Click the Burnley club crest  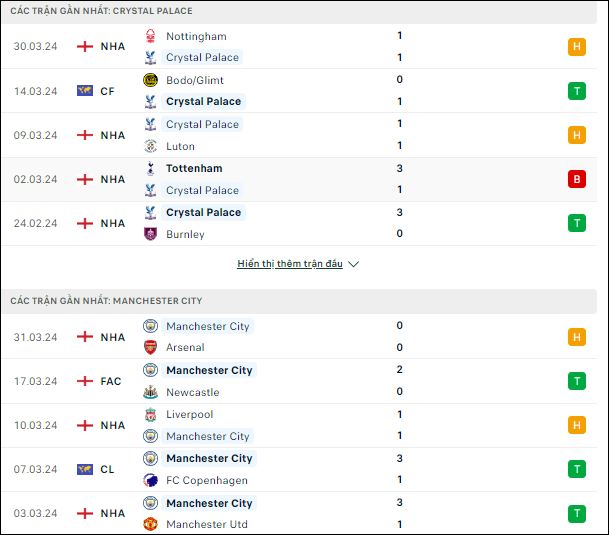click(150, 234)
